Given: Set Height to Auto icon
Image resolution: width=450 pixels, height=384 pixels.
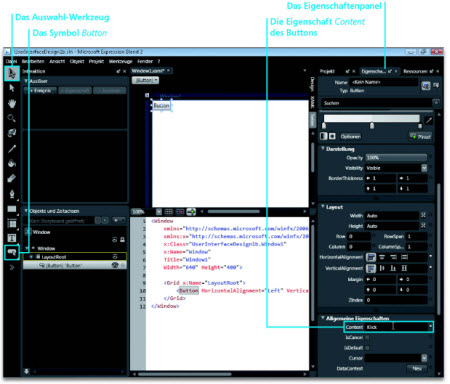Looking at the screenshot, I should (423, 226).
